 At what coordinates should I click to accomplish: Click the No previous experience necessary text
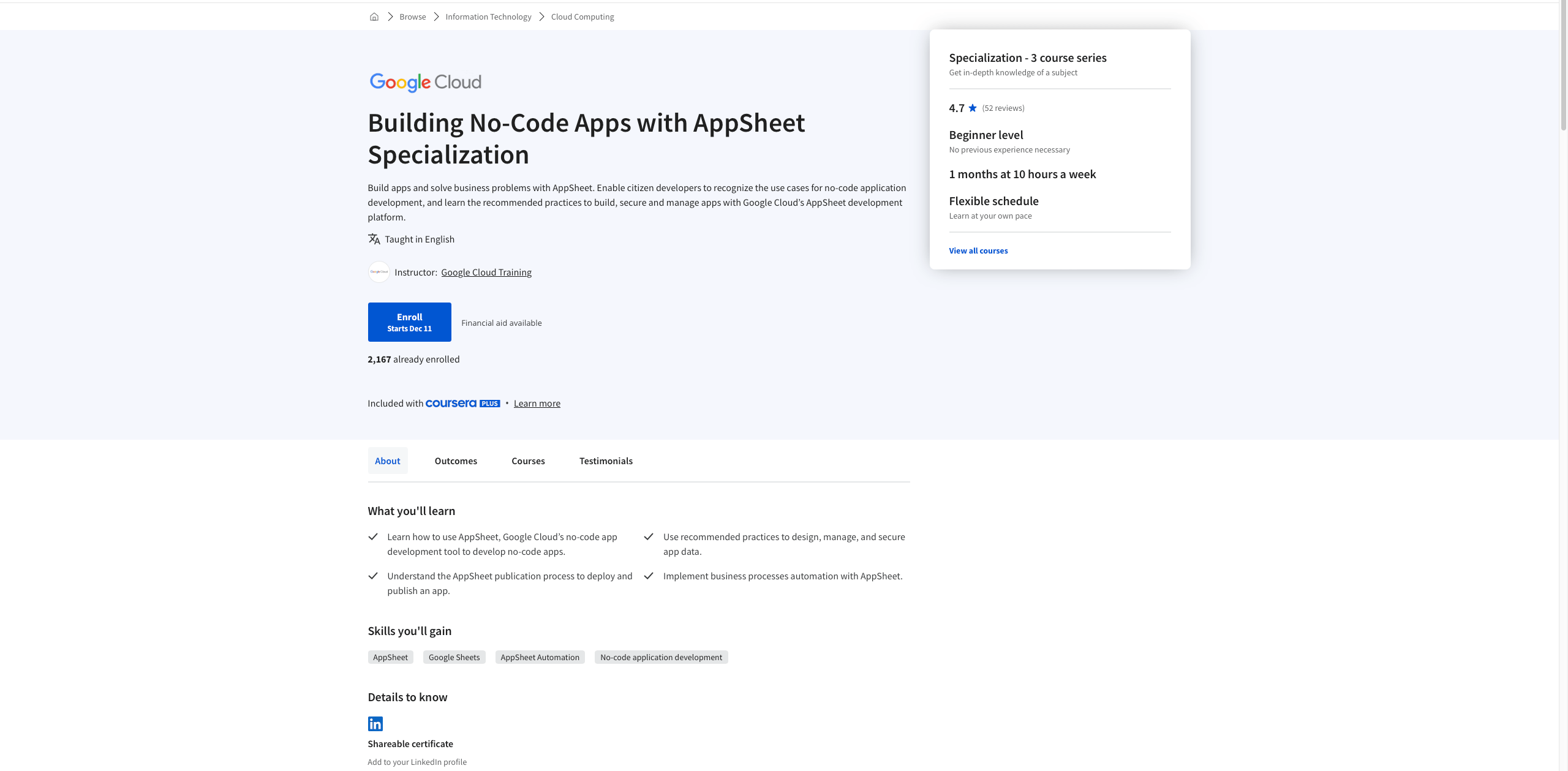pos(1009,150)
